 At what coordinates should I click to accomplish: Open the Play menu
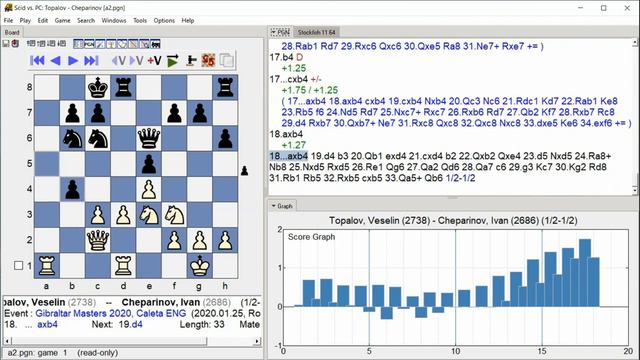(x=25, y=20)
